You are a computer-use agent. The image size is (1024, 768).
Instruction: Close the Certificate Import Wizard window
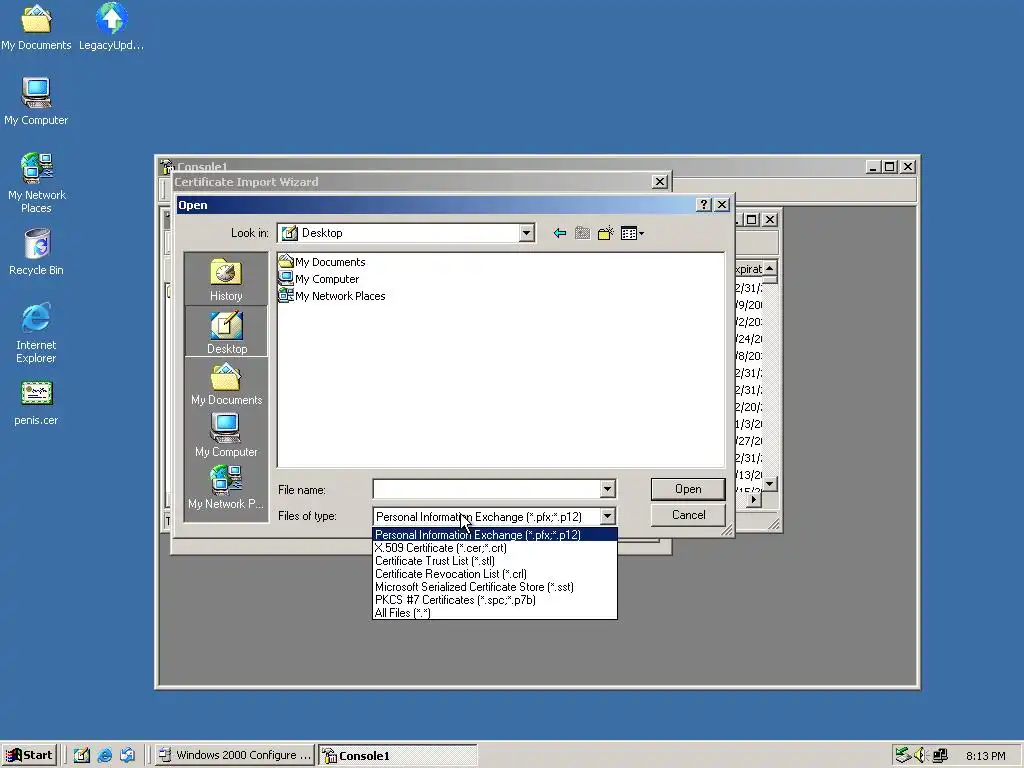(660, 182)
